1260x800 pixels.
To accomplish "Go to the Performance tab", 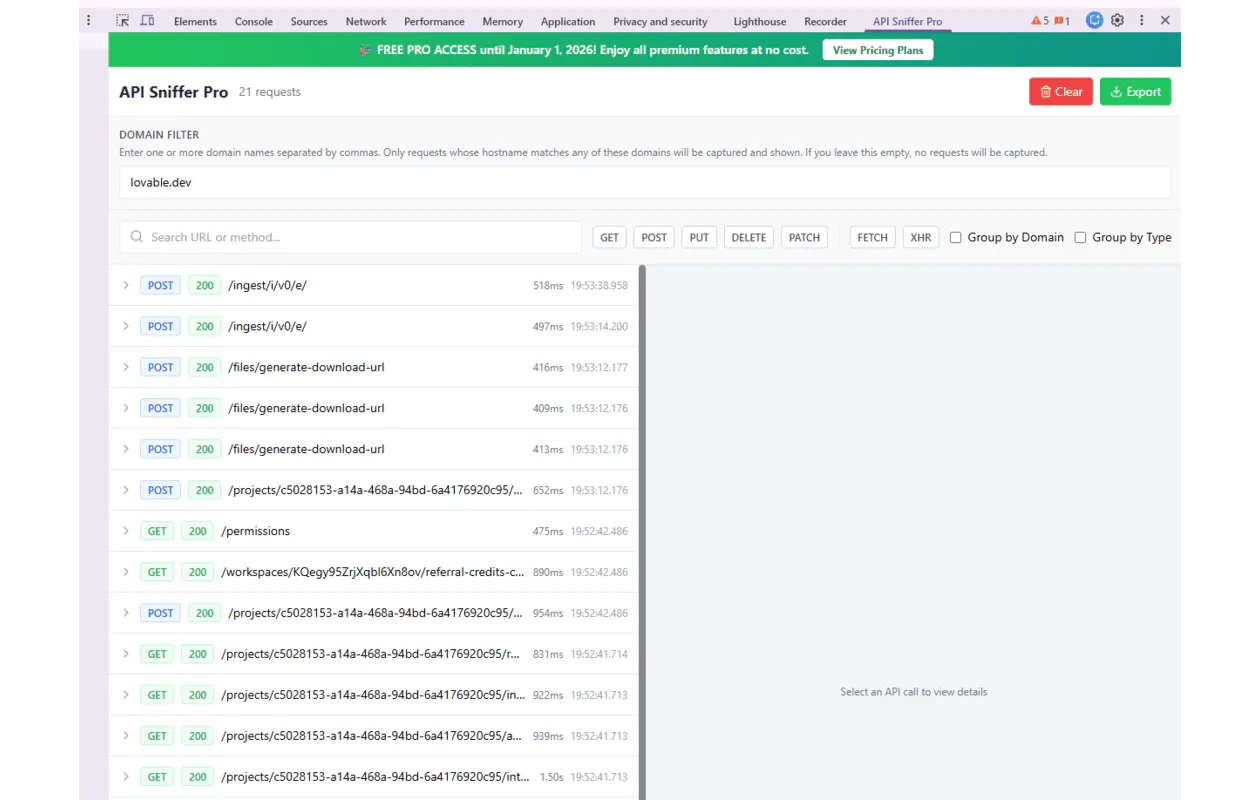I will click(434, 21).
